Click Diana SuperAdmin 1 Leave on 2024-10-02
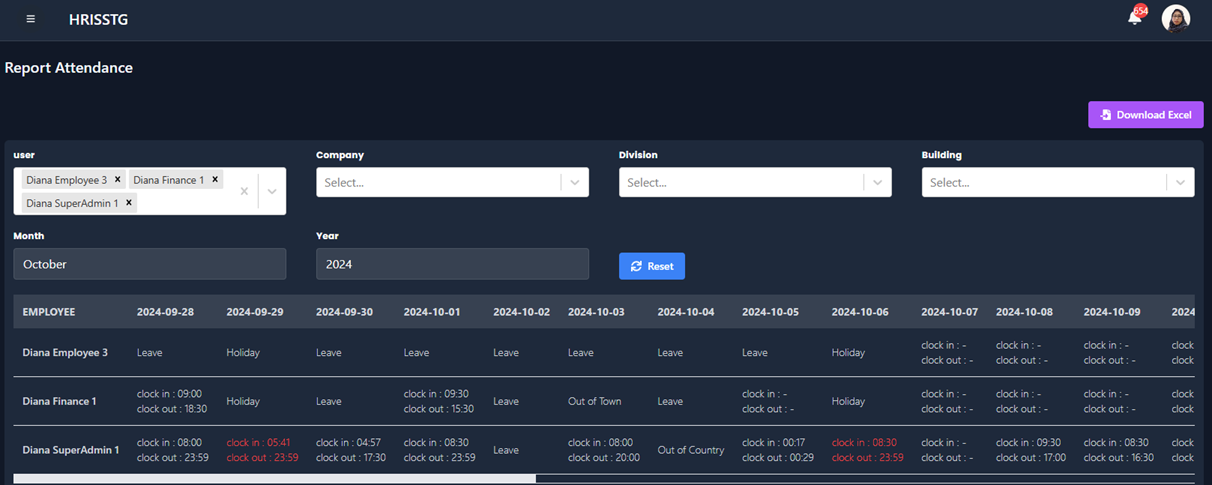 click(506, 450)
